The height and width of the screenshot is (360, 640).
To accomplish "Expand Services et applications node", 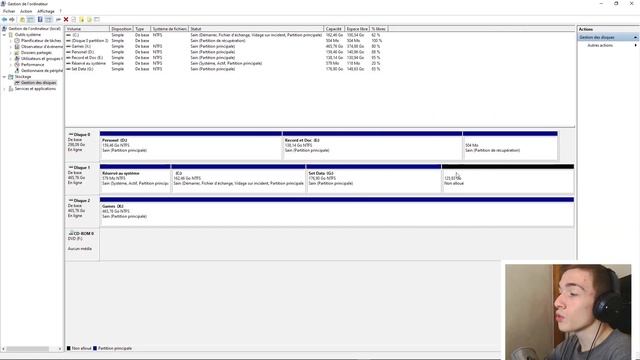I will [4, 89].
